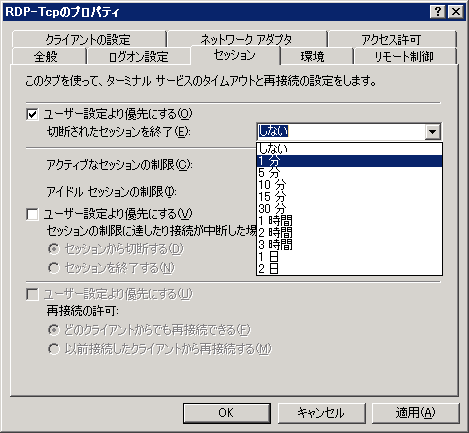
Task: Close the RDP-Tcp properties dialog
Action: tap(456, 12)
